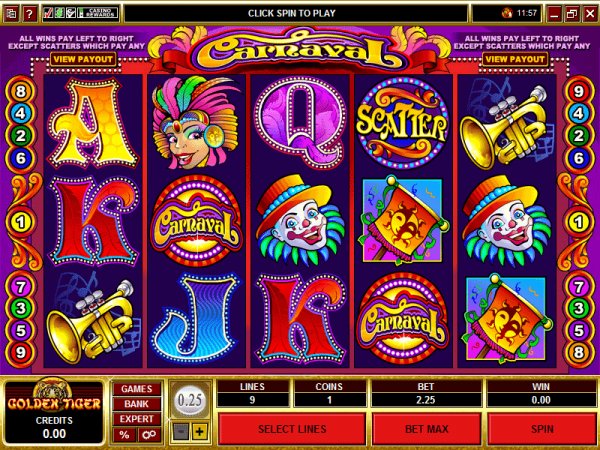Open the help question mark icon
This screenshot has height=450, width=600.
29,14
